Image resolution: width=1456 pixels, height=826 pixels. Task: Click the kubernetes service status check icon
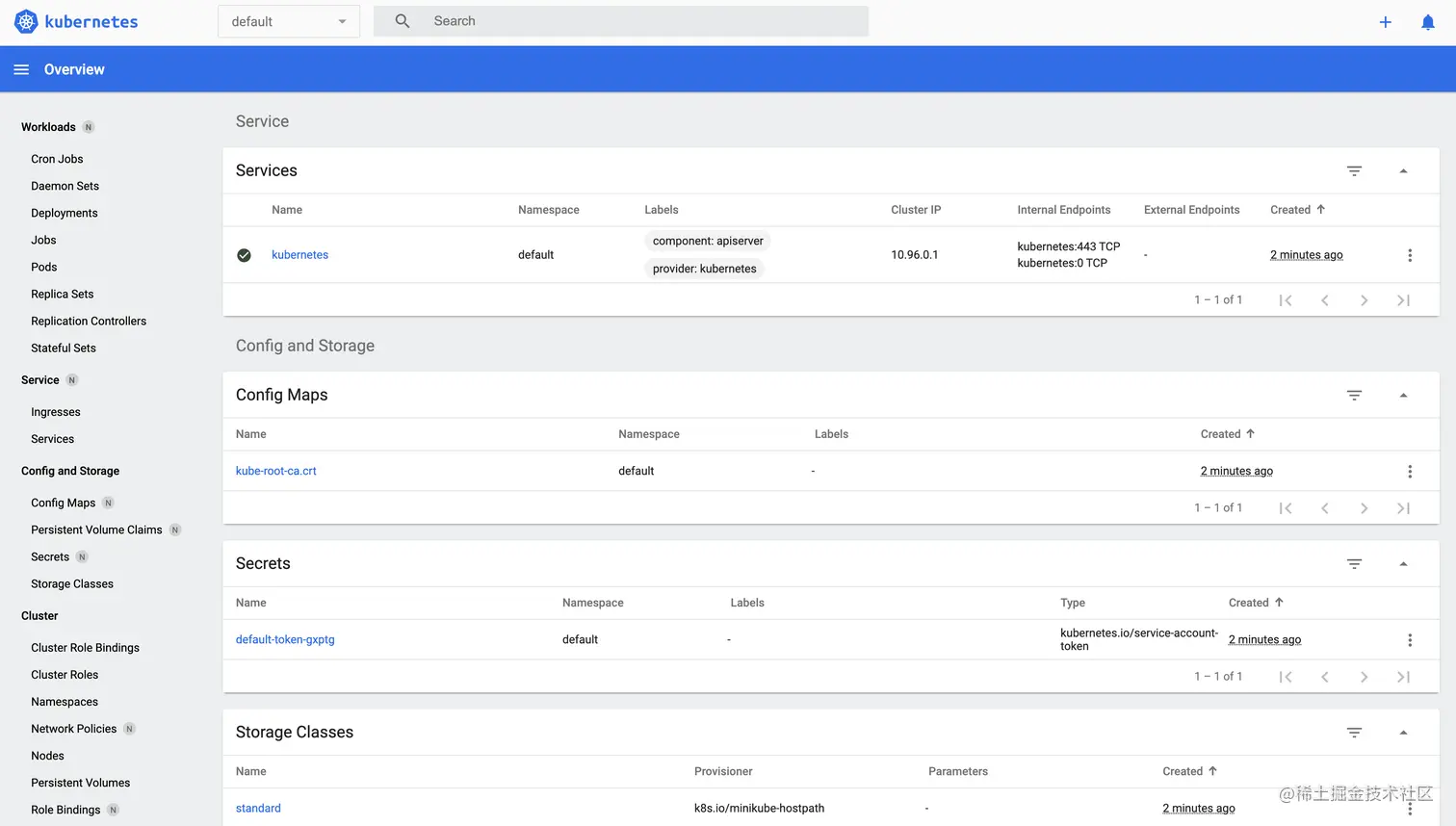pyautogui.click(x=244, y=255)
